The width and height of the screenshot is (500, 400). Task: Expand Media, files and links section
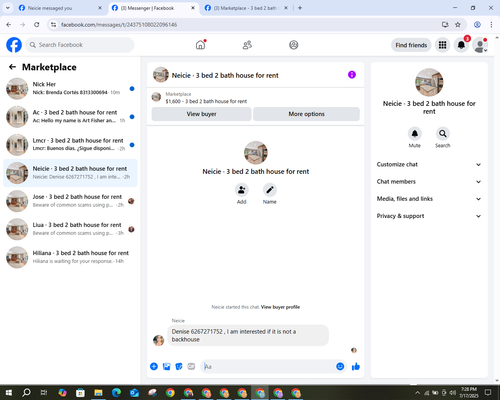[429, 199]
